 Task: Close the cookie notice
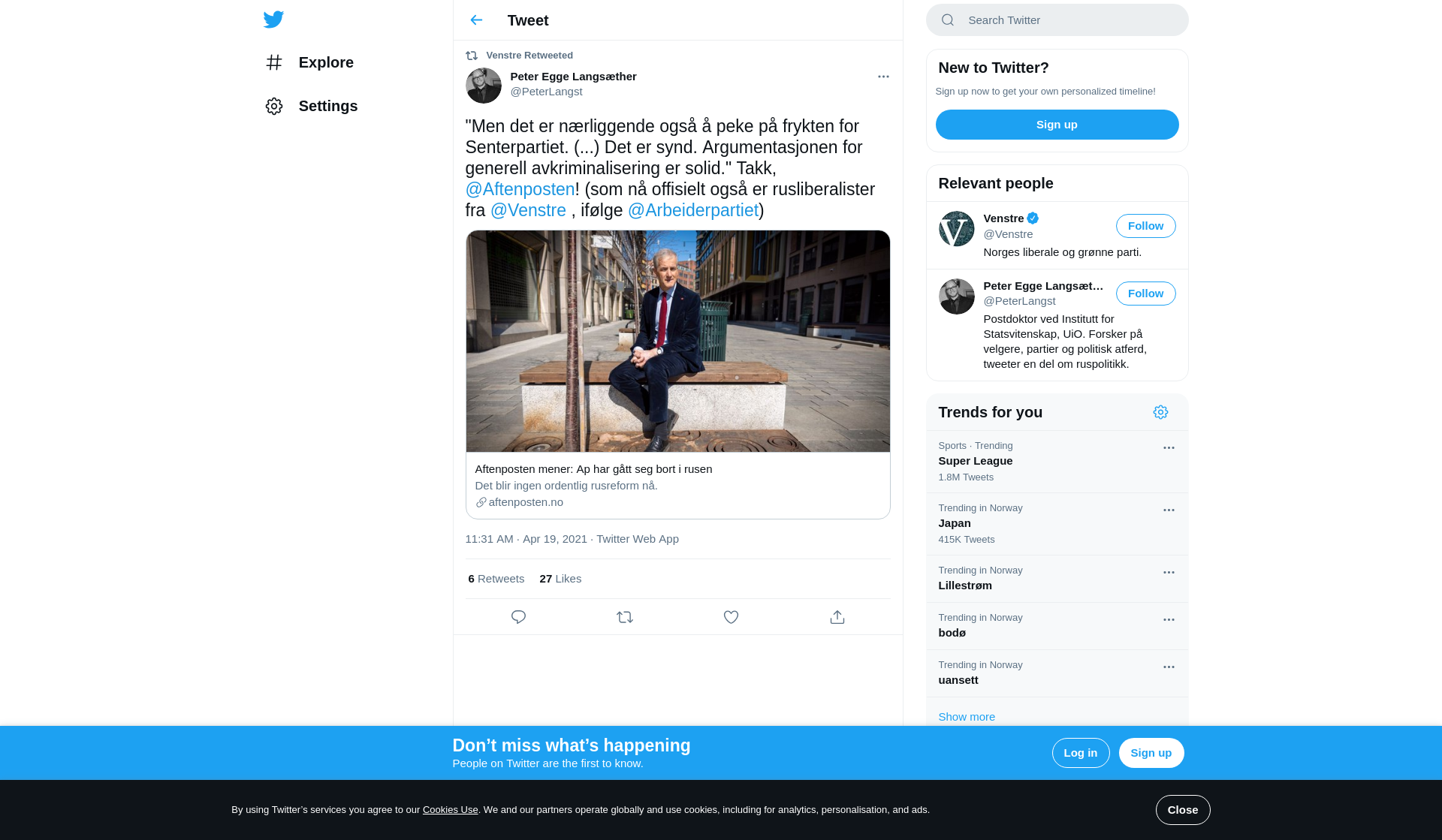[x=1182, y=810]
